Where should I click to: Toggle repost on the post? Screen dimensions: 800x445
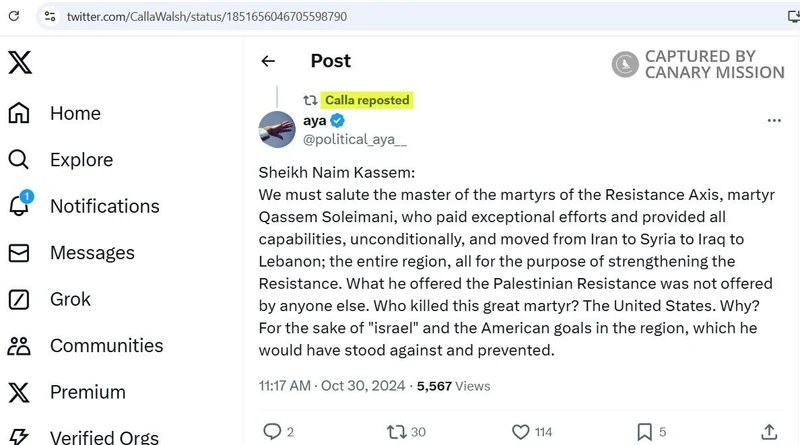[397, 432]
